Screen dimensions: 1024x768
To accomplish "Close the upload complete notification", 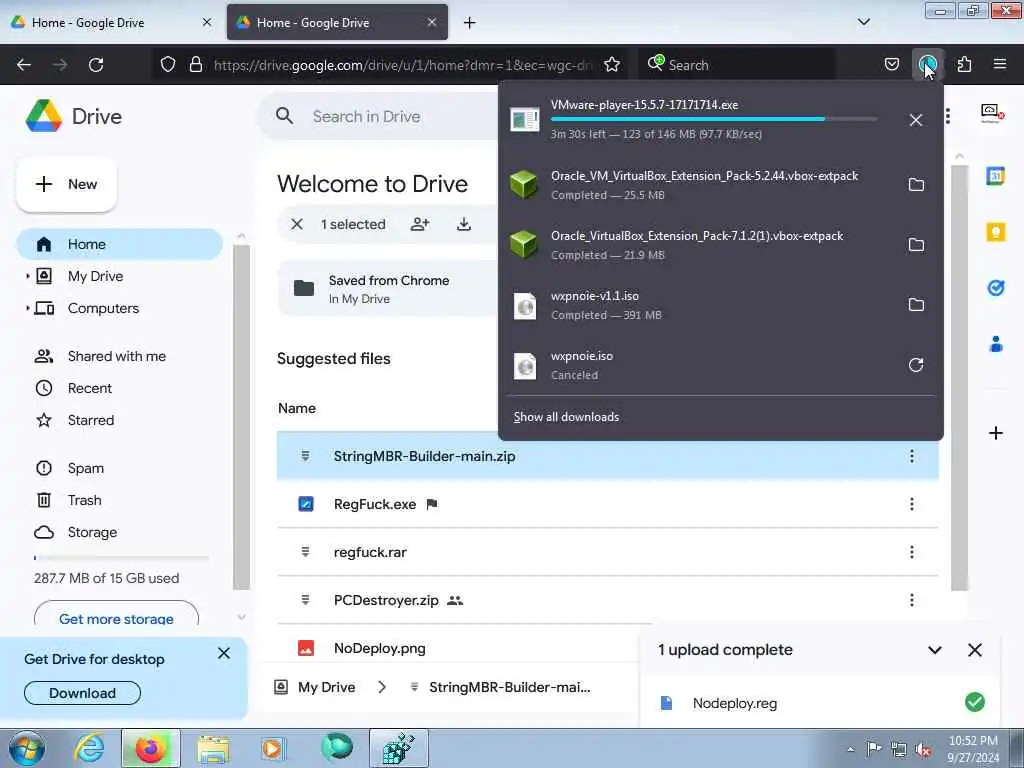I will (974, 650).
